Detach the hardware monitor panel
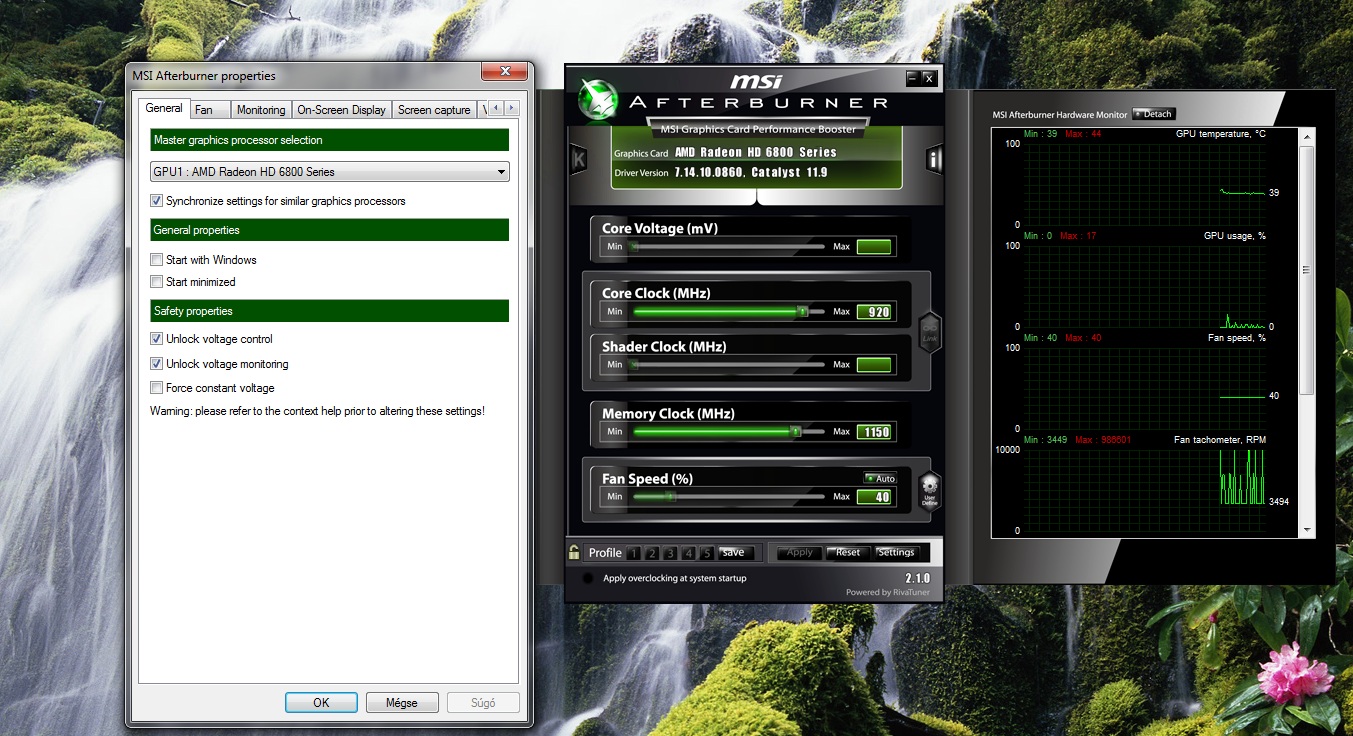This screenshot has height=736, width=1353. [x=1153, y=114]
